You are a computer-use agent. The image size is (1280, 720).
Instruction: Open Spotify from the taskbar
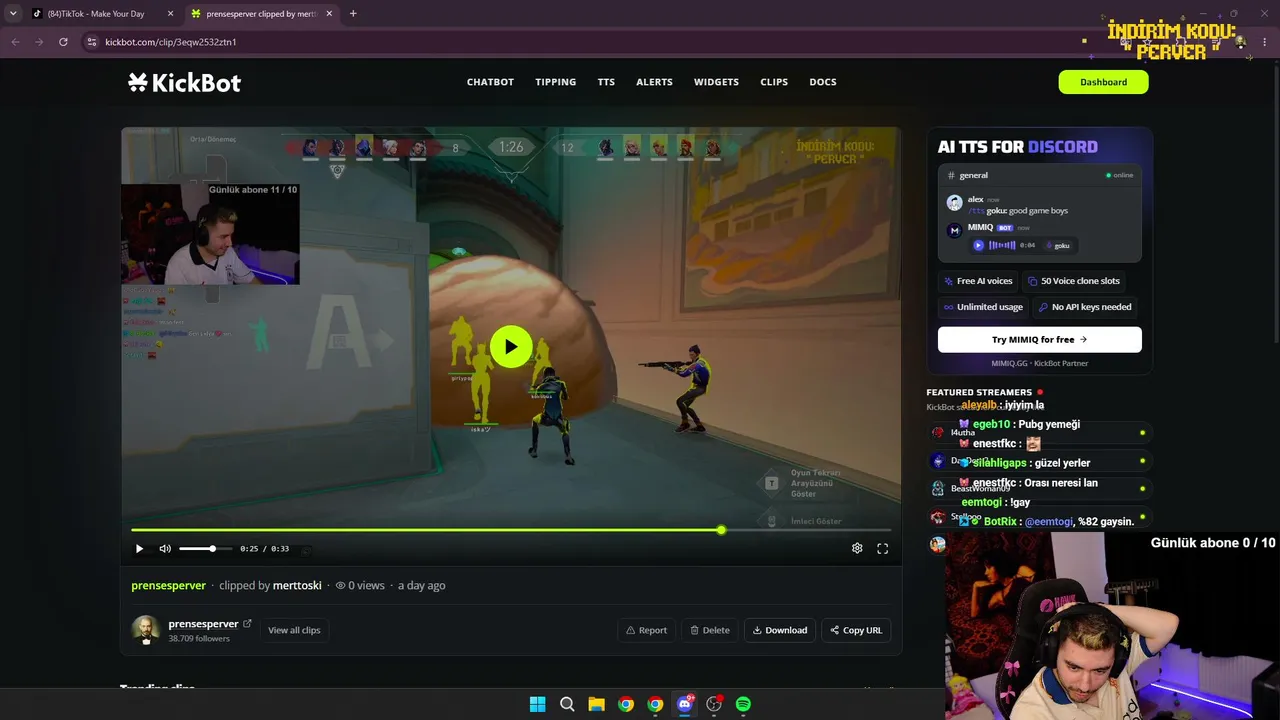pyautogui.click(x=743, y=704)
